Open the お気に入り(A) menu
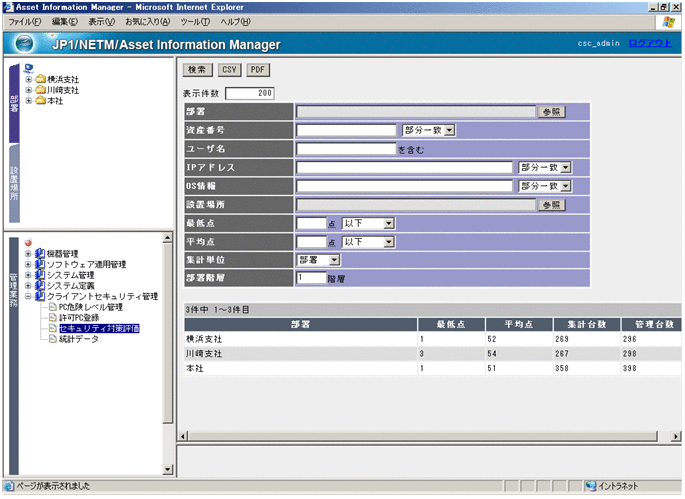 pos(147,21)
